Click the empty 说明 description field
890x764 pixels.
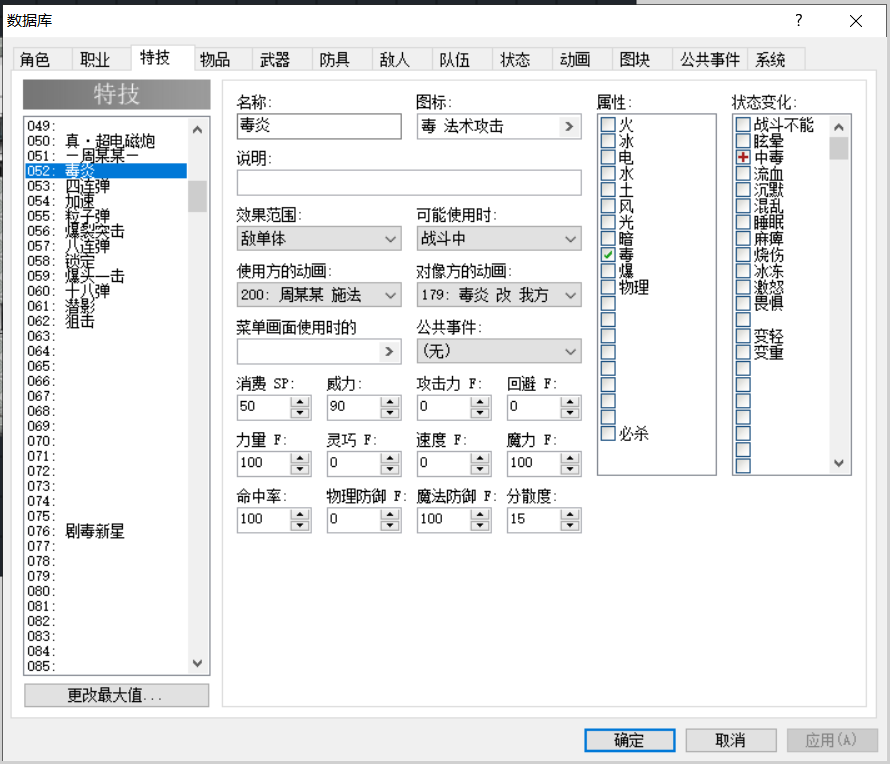[x=409, y=183]
